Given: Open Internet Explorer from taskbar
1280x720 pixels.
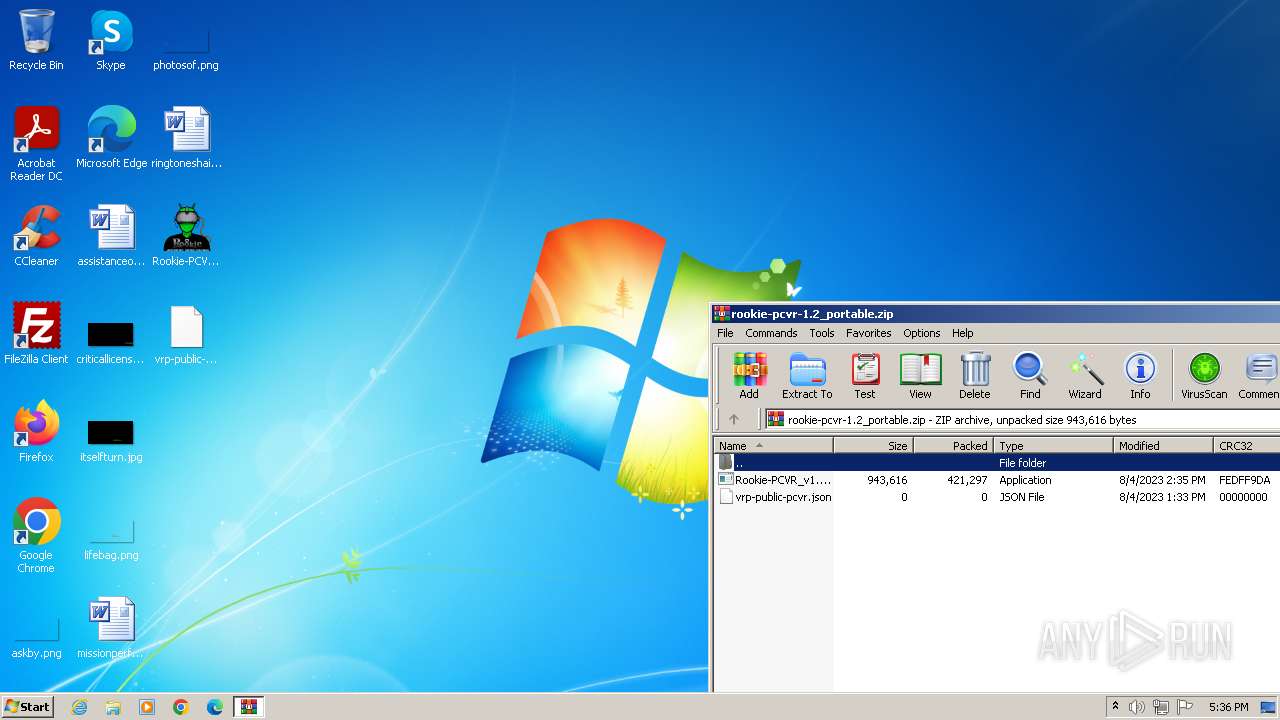Looking at the screenshot, I should pyautogui.click(x=80, y=707).
